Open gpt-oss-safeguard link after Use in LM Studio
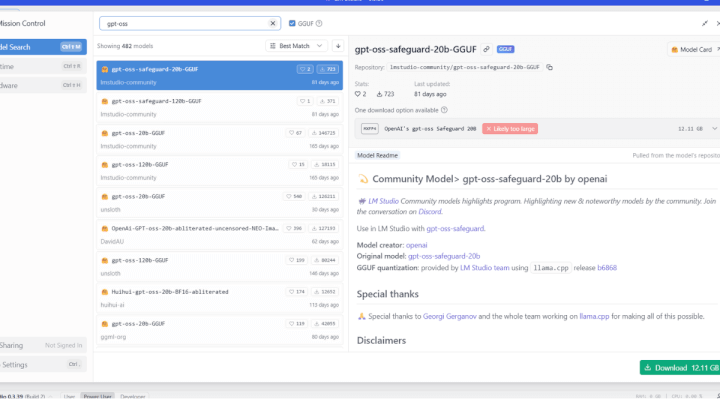This screenshot has width=720, height=405. [x=455, y=229]
